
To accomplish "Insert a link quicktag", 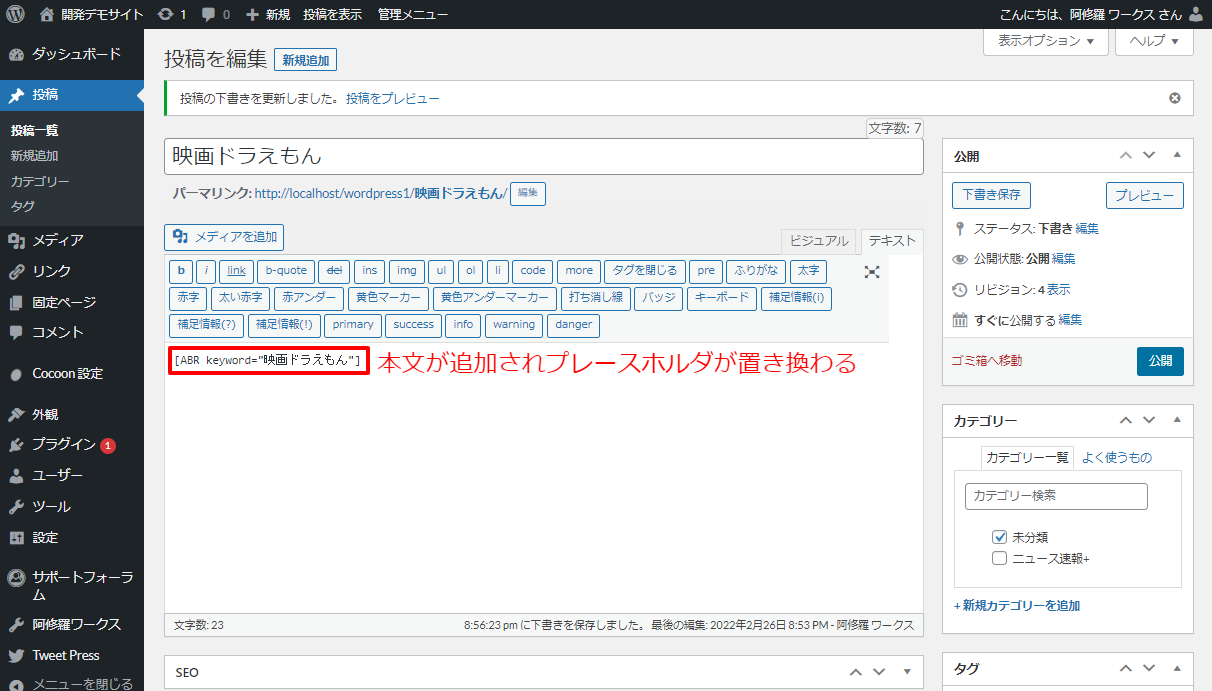I will [236, 271].
